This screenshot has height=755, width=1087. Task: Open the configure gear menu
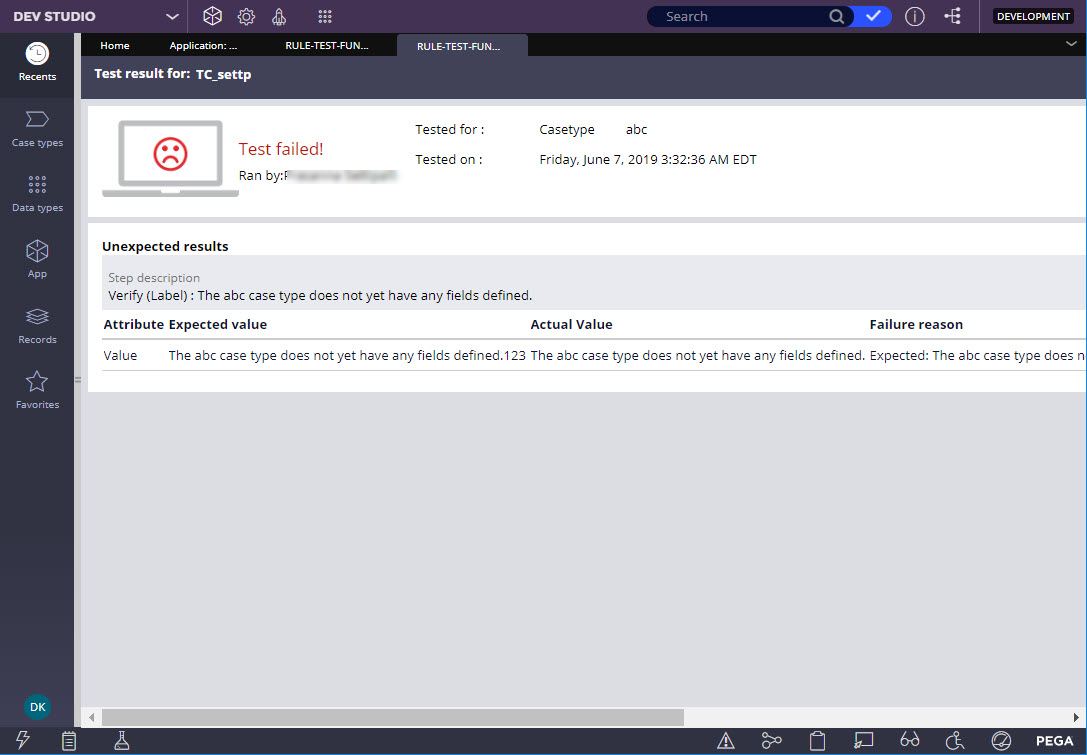click(x=246, y=17)
